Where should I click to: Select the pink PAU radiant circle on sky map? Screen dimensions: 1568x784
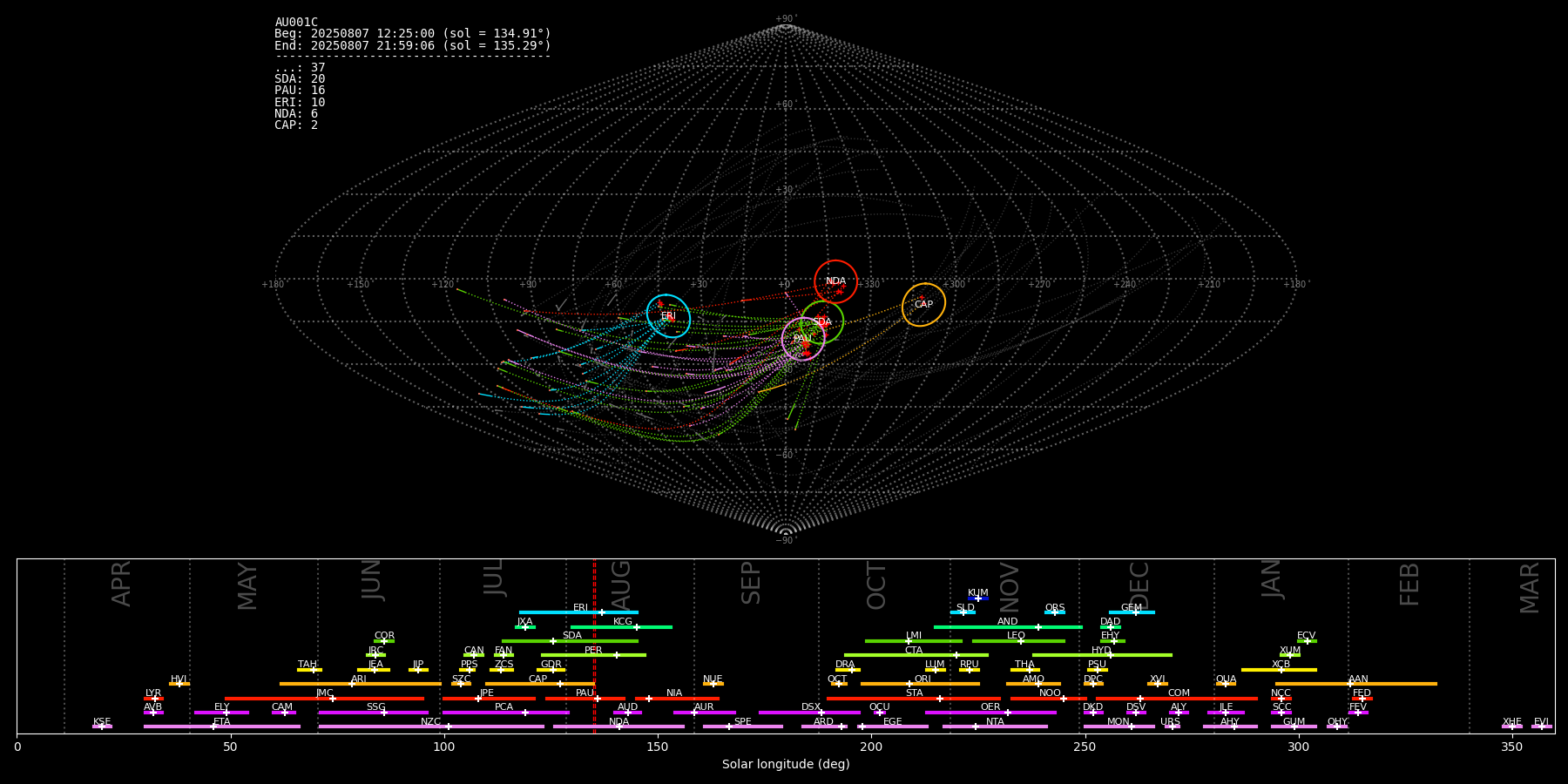click(x=803, y=339)
